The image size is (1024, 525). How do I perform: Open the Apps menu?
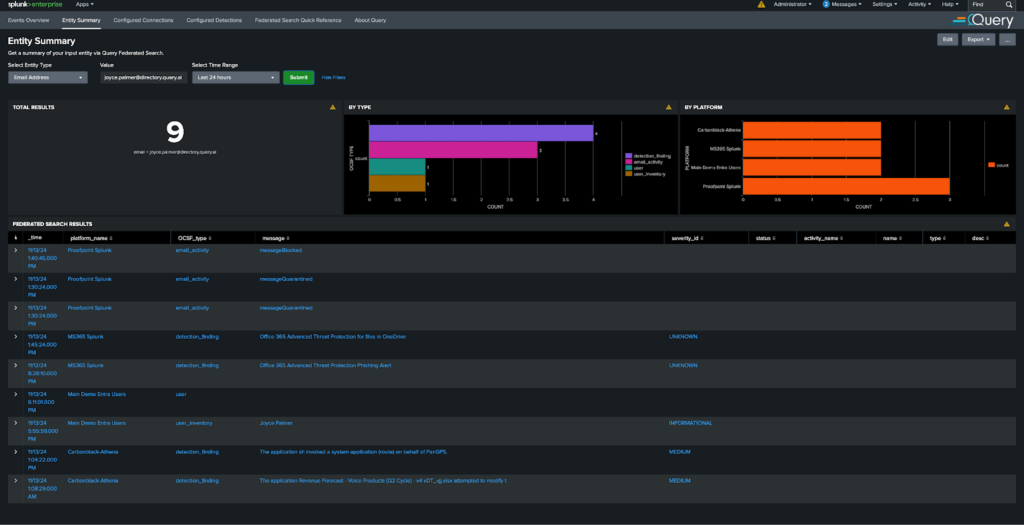(x=84, y=5)
